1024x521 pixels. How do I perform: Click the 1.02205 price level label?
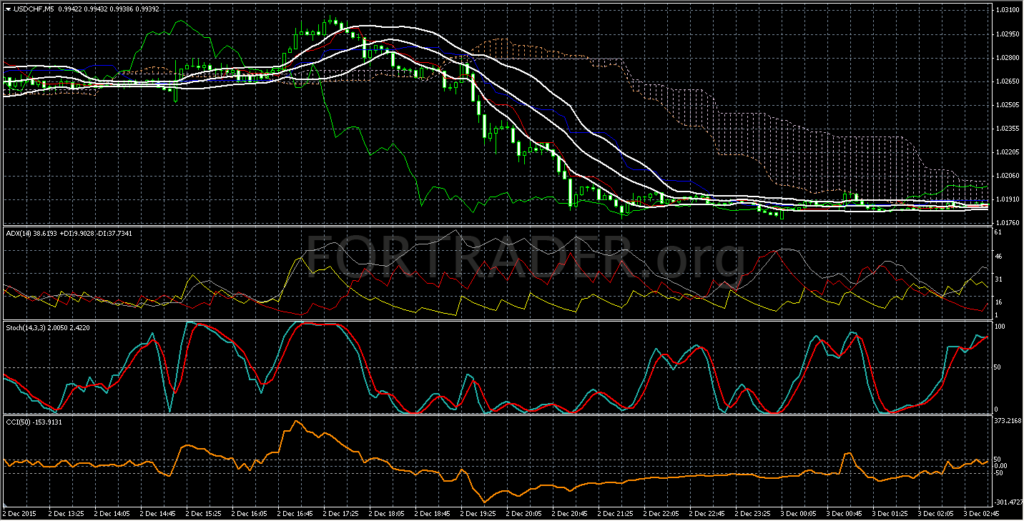click(1006, 152)
